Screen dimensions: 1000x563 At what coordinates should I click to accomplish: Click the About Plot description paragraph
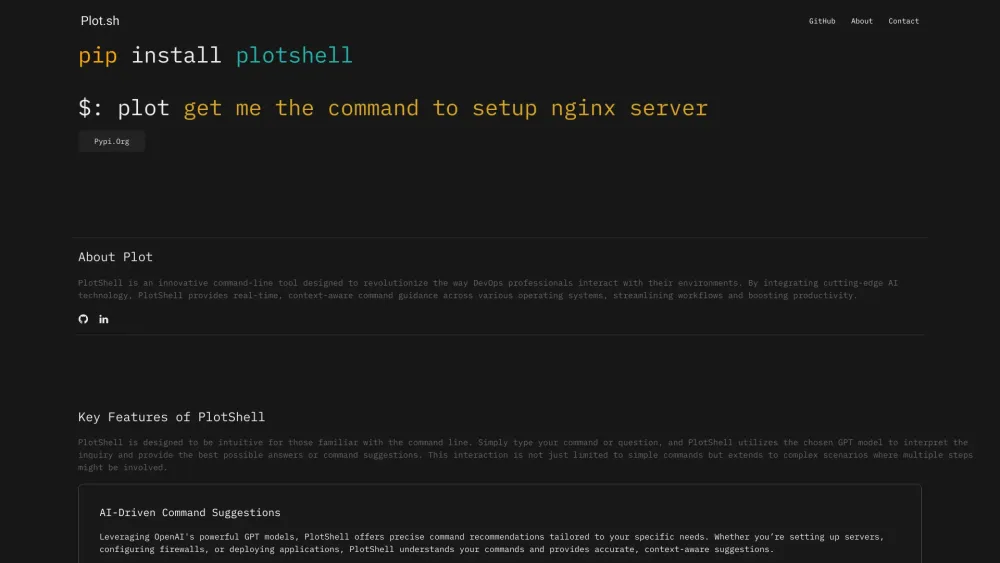point(487,289)
